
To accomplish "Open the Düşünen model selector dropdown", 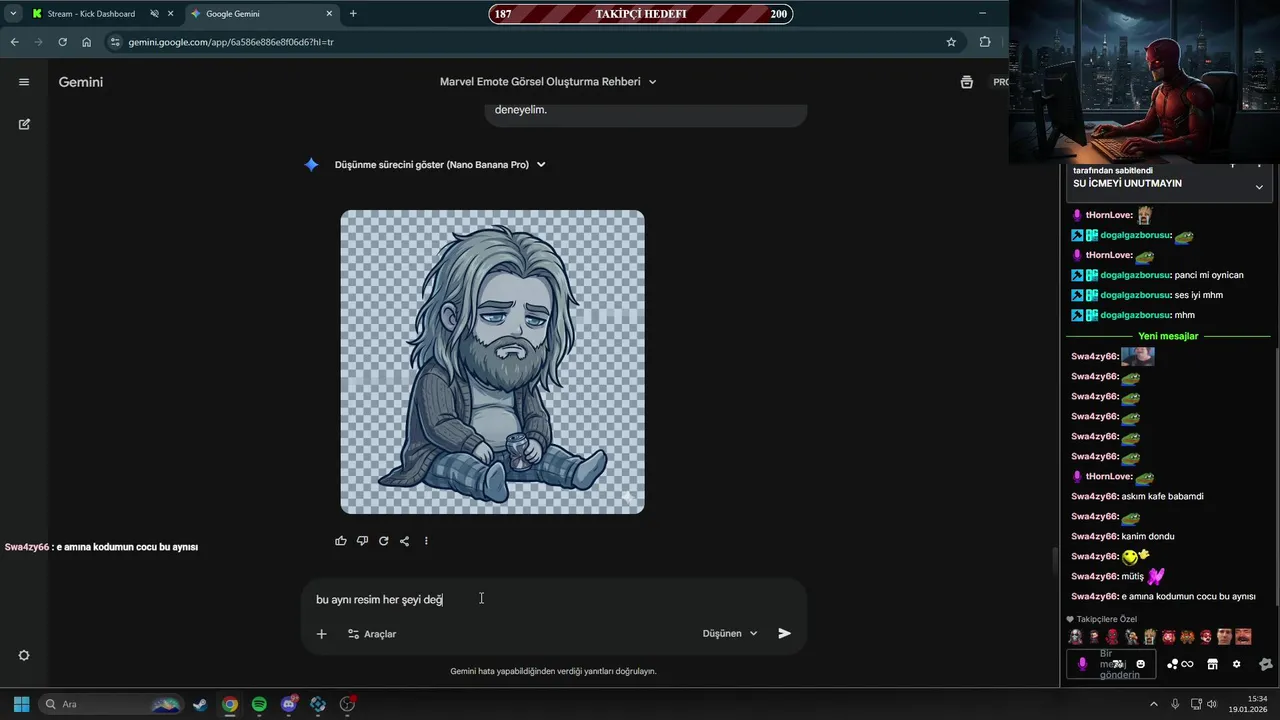I will click(730, 633).
